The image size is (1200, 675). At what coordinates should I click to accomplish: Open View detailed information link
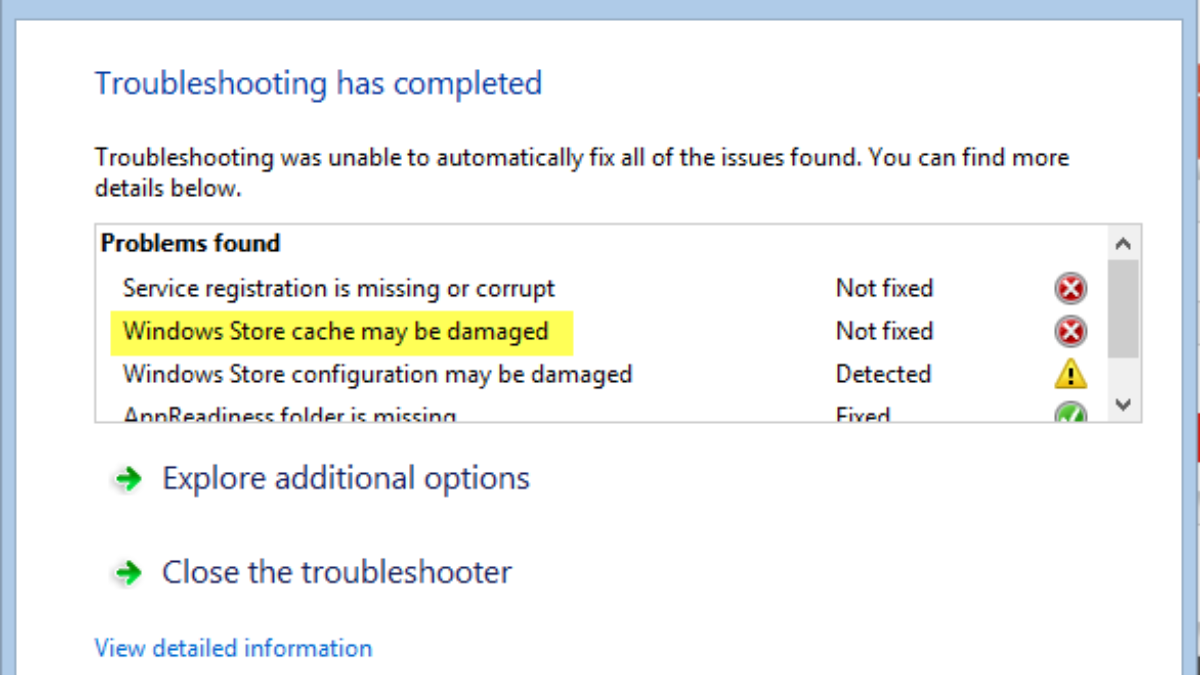pyautogui.click(x=233, y=648)
